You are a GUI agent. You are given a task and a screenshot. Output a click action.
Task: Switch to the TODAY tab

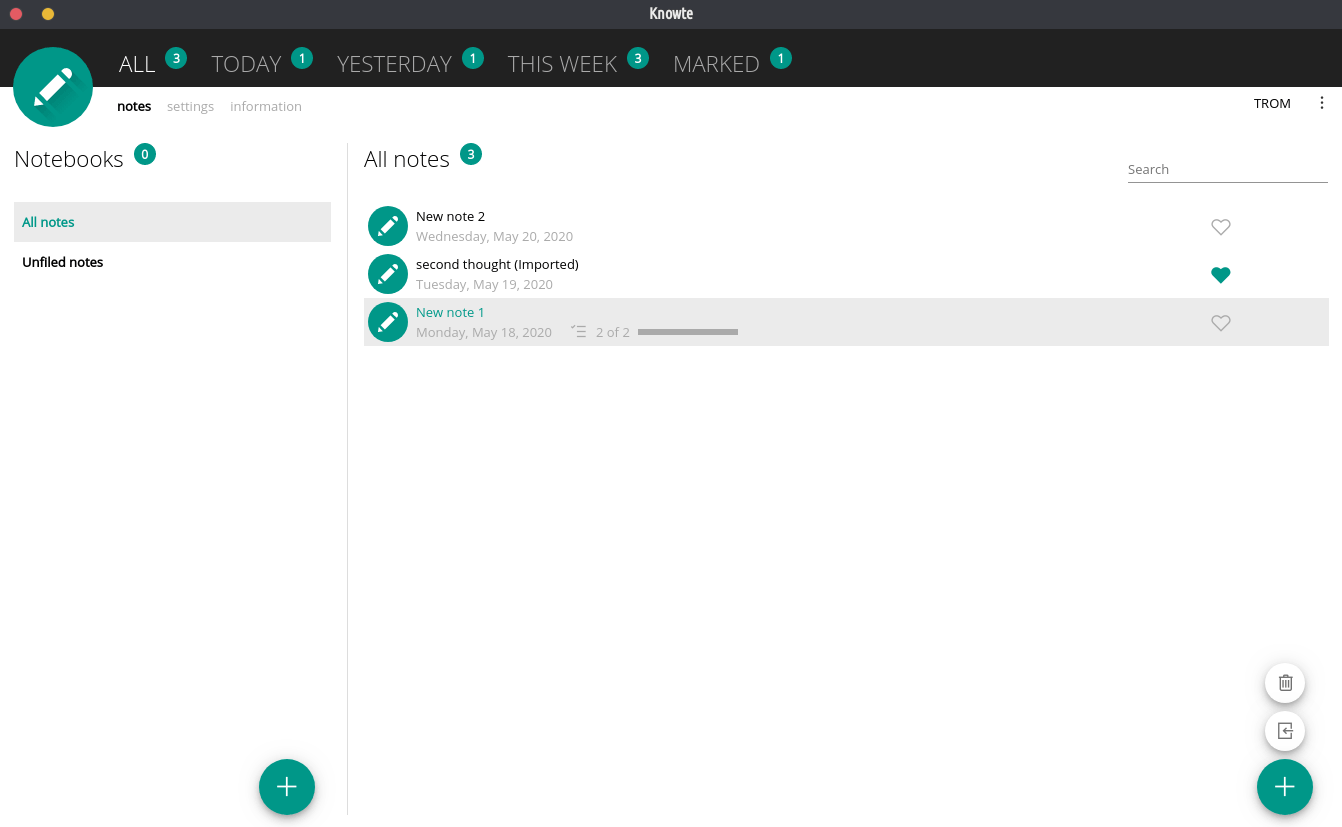coord(246,64)
